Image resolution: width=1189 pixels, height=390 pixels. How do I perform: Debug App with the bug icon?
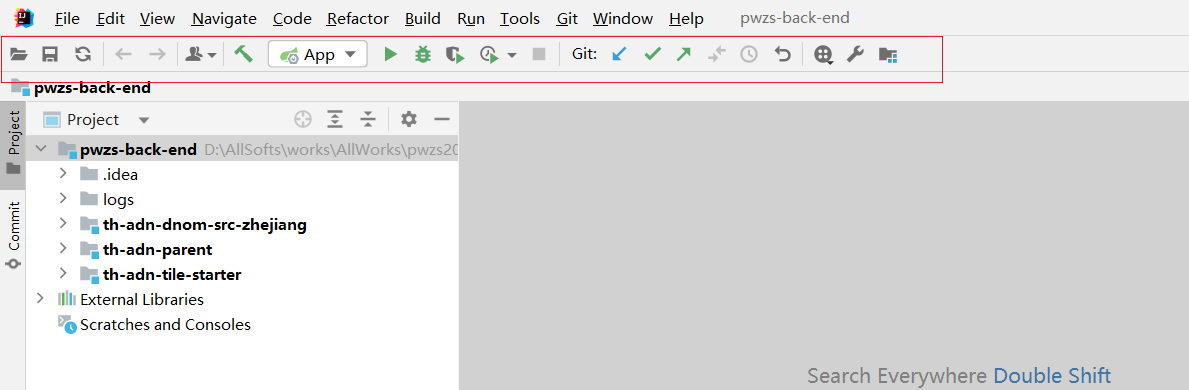[x=423, y=55]
